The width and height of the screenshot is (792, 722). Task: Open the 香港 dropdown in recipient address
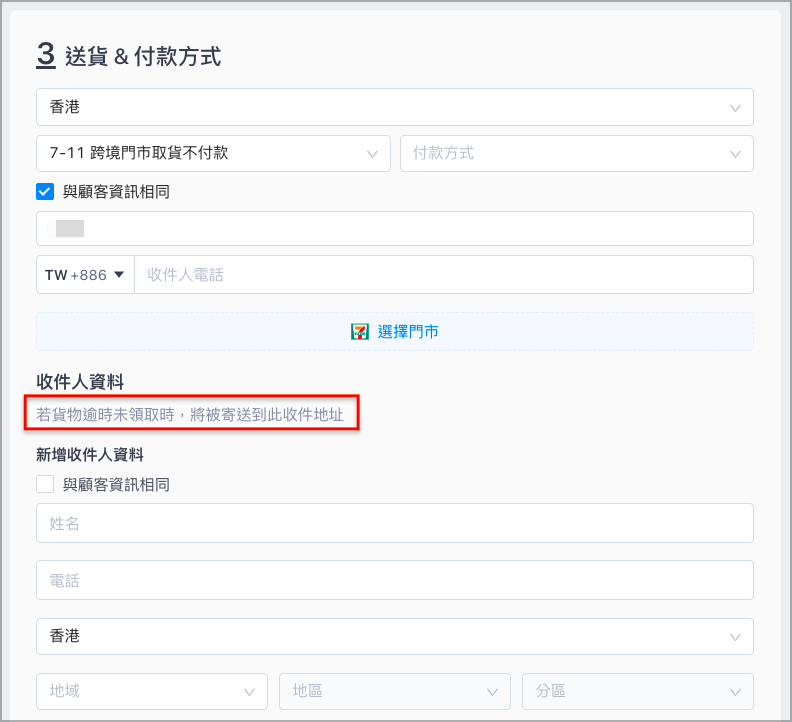click(x=394, y=636)
